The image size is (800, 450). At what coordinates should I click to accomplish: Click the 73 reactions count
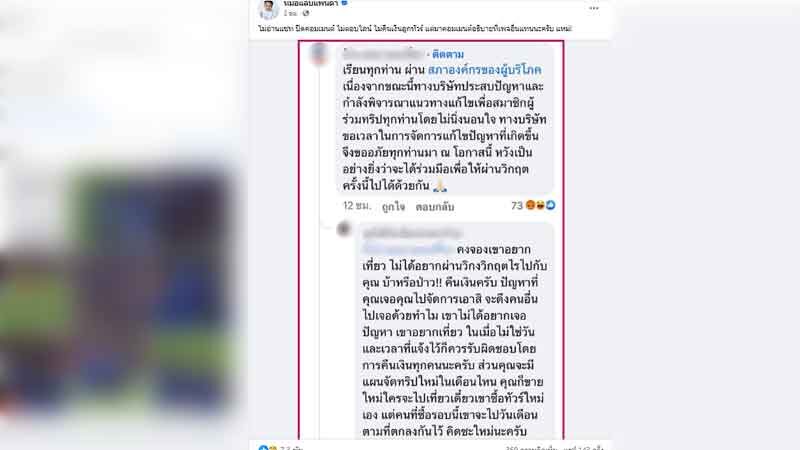pos(517,205)
